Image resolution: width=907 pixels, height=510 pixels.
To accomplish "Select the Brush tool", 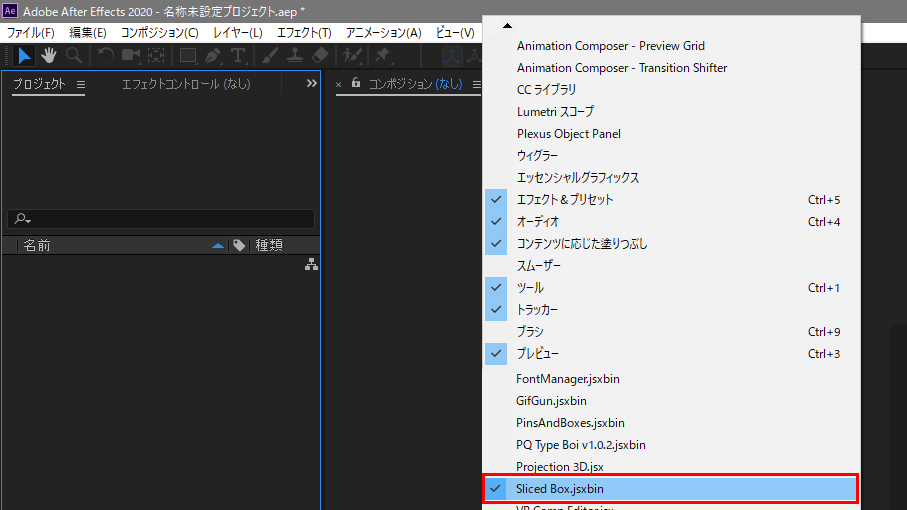I will coord(270,56).
